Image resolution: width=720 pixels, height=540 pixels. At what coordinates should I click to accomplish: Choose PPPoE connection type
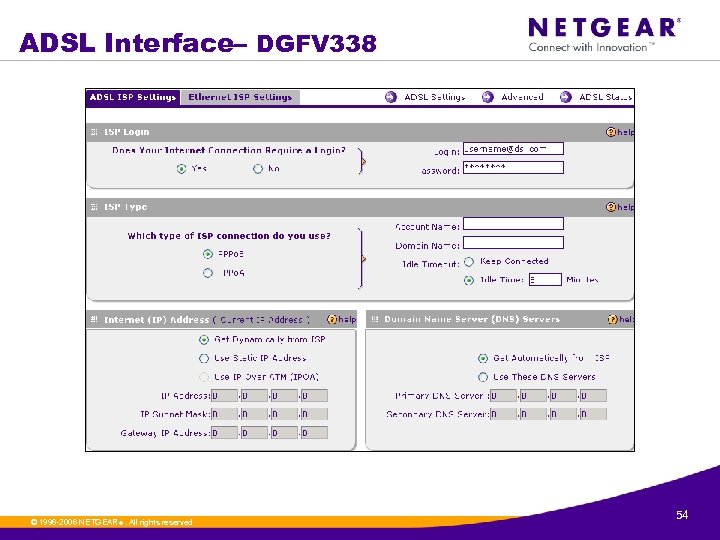208,254
